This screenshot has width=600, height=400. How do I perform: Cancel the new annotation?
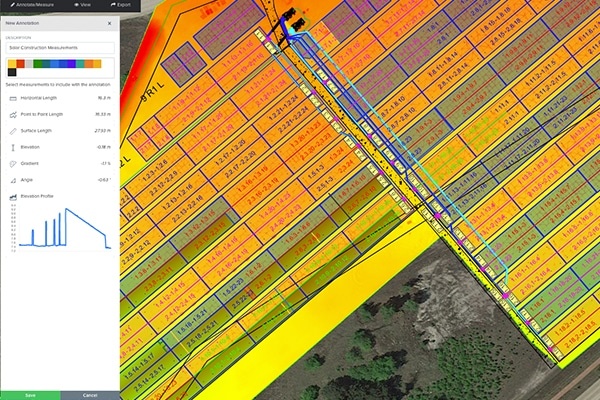point(90,395)
